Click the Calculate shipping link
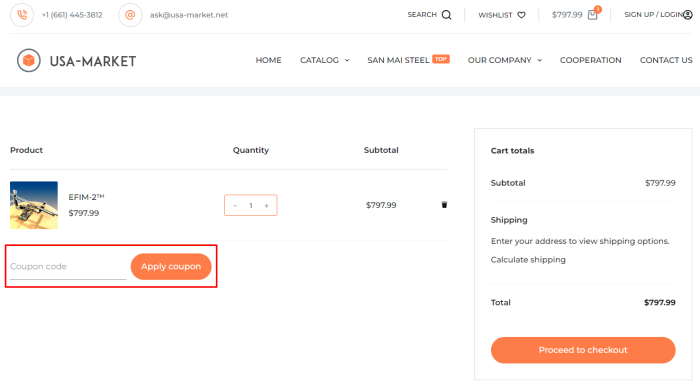 point(528,260)
